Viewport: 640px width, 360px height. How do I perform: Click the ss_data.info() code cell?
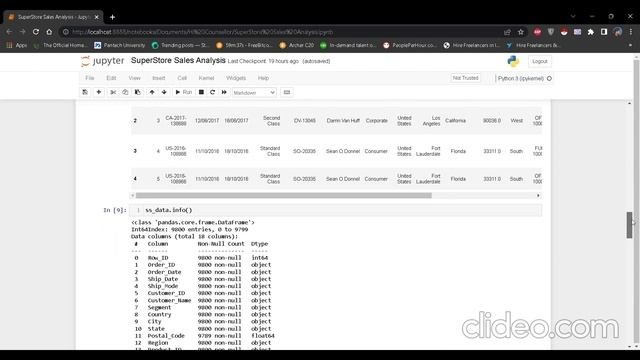[336, 210]
